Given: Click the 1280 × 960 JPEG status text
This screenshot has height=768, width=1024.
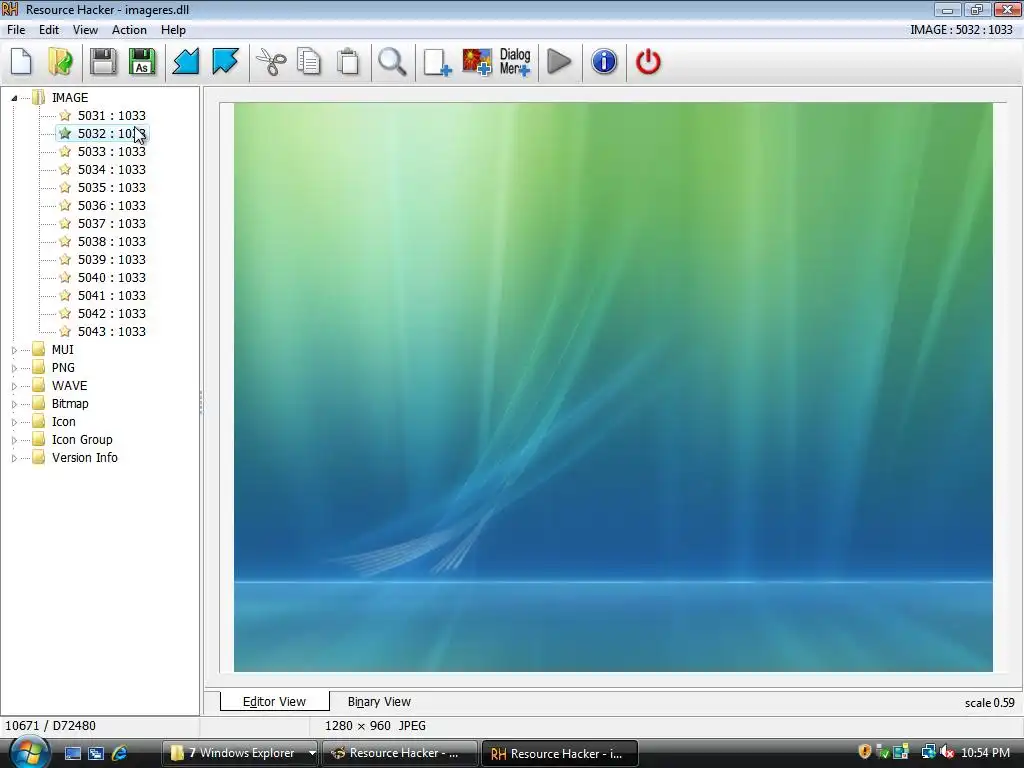Looking at the screenshot, I should (x=376, y=726).
